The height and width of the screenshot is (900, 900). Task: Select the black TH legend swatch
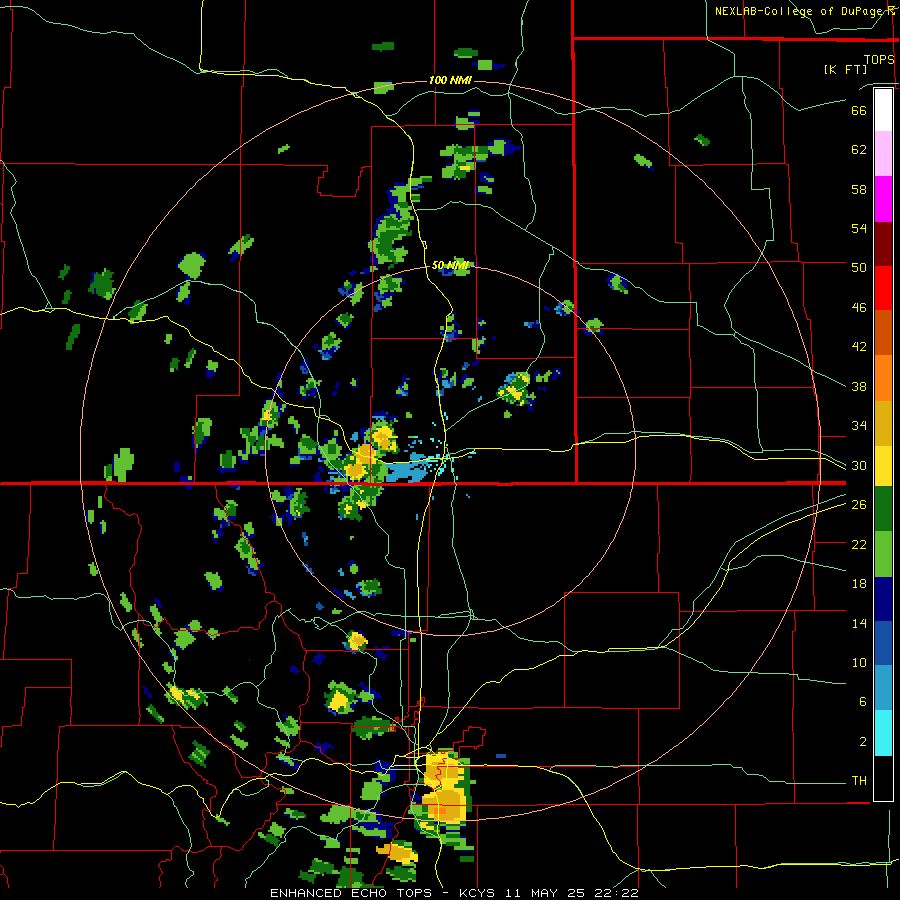[x=883, y=778]
